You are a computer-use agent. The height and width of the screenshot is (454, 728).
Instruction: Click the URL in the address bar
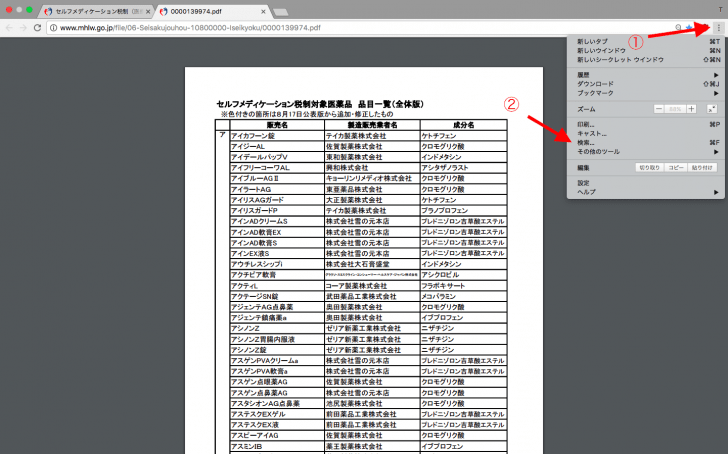(190, 28)
